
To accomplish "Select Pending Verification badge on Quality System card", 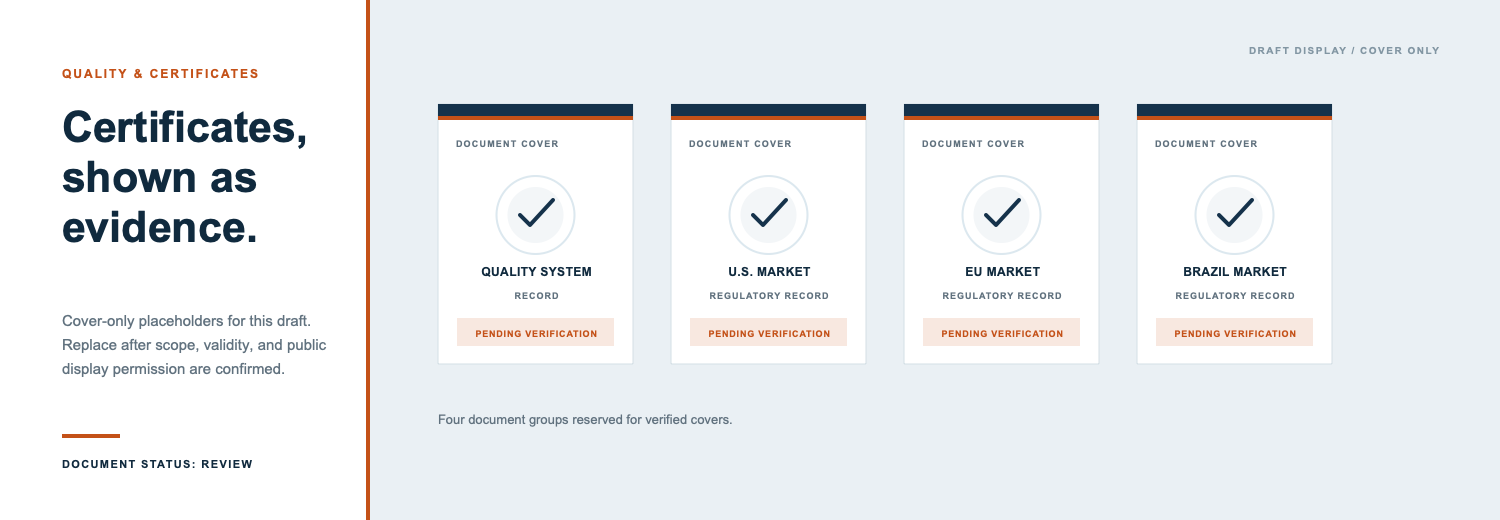I will (x=536, y=333).
